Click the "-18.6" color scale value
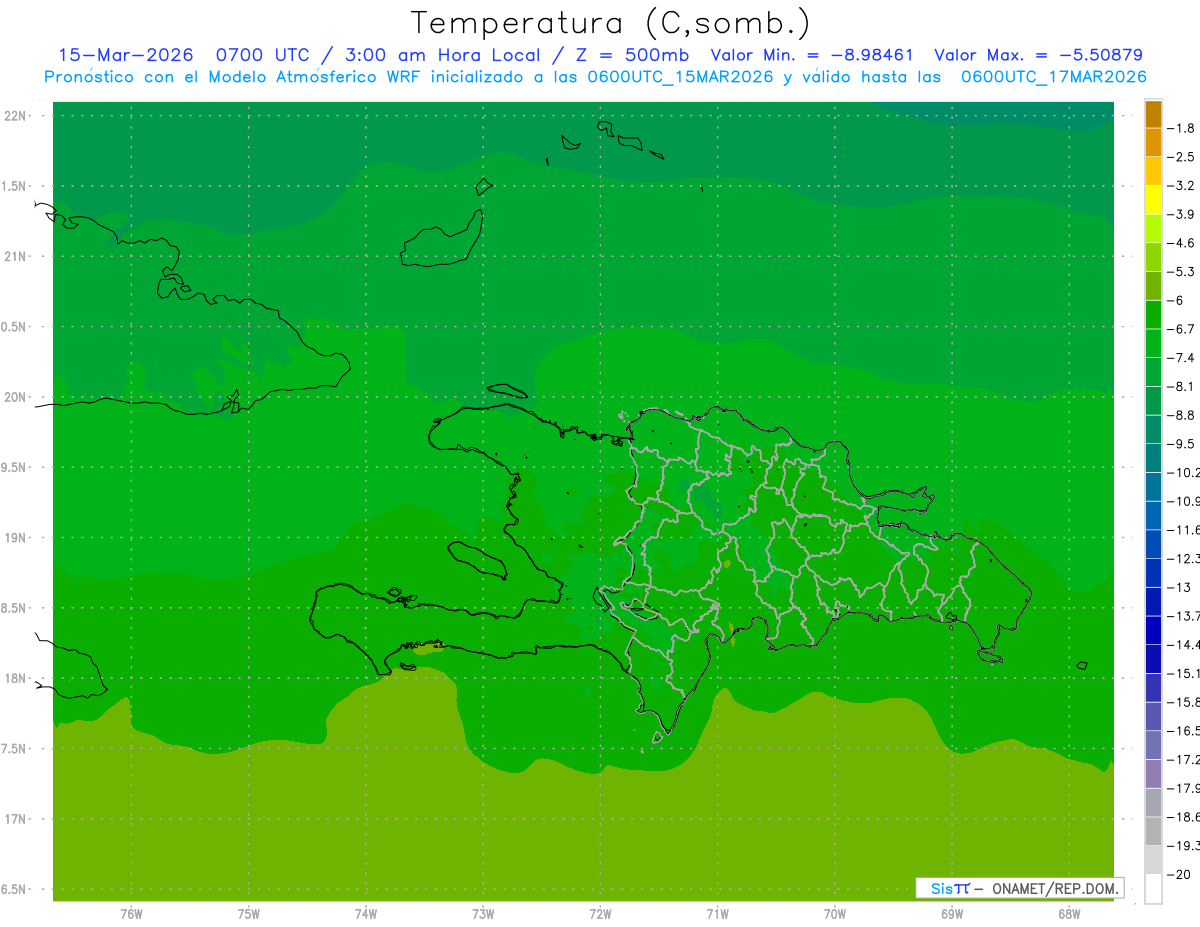 (x=1184, y=818)
